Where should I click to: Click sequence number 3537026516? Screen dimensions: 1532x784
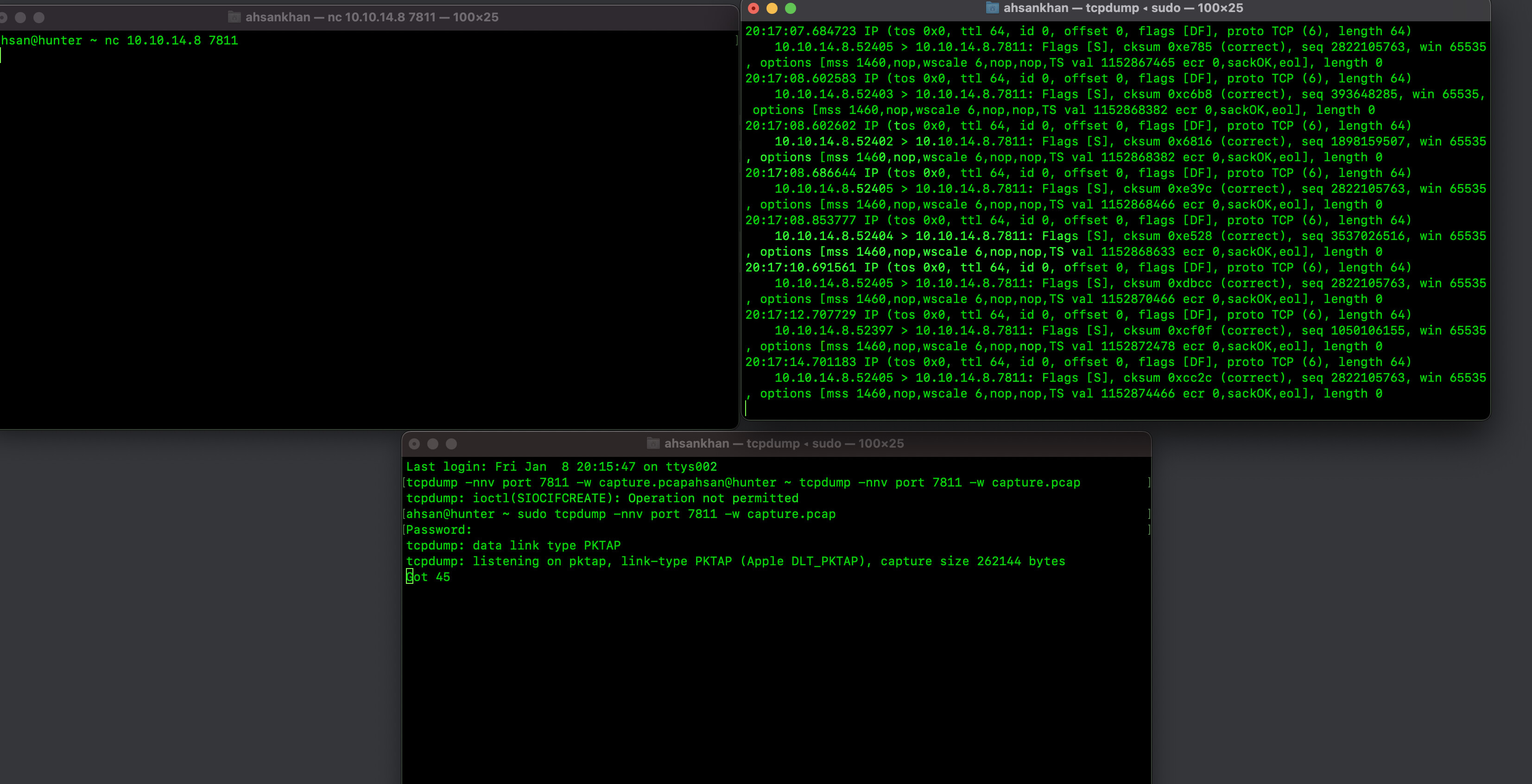1367,236
